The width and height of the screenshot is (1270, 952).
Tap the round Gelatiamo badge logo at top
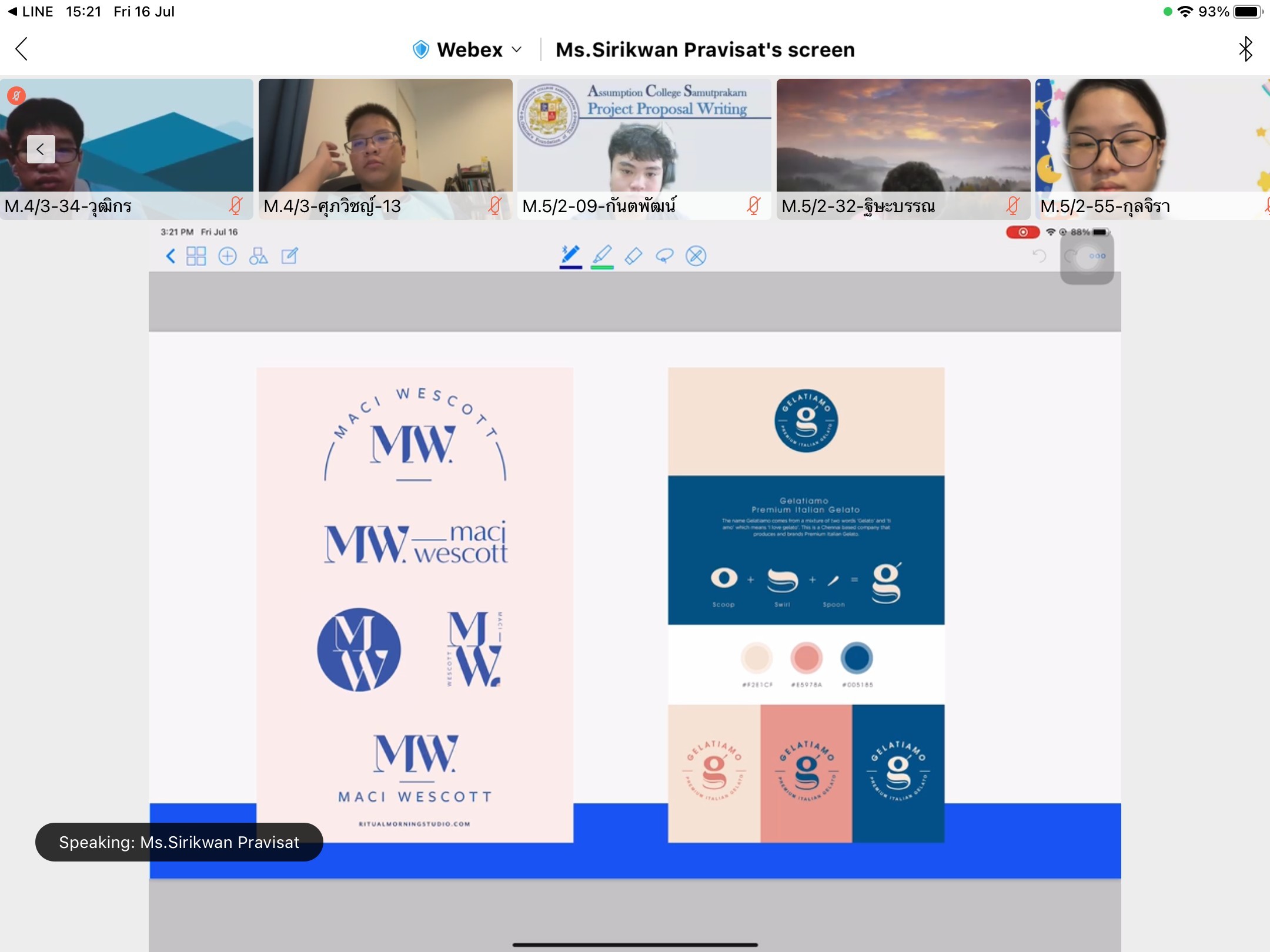coord(806,421)
